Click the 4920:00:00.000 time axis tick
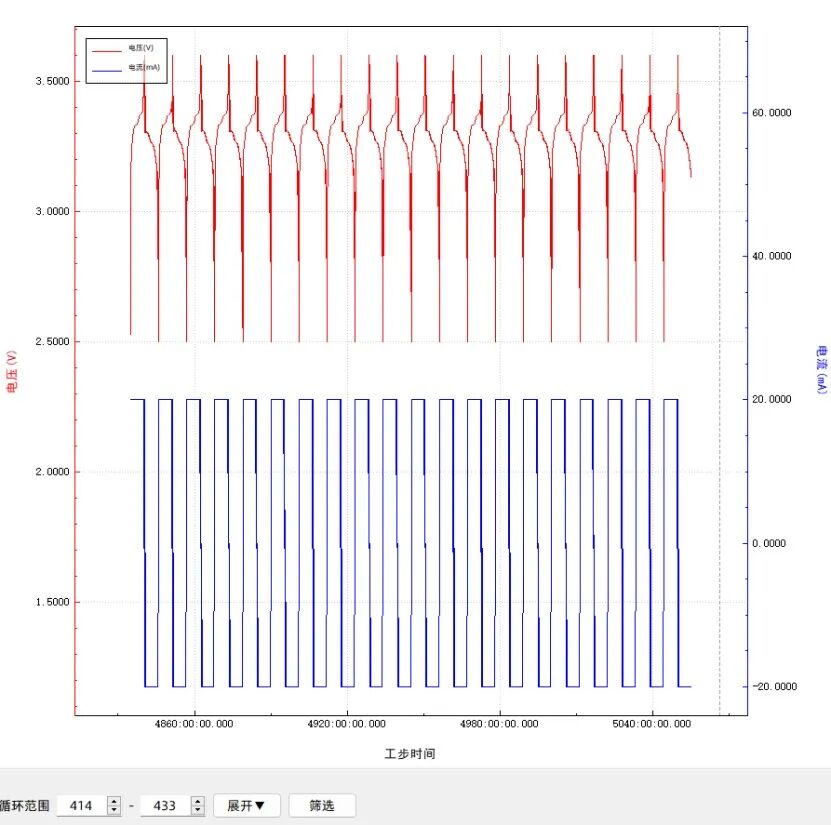Screen dimensions: 831x825 347,723
